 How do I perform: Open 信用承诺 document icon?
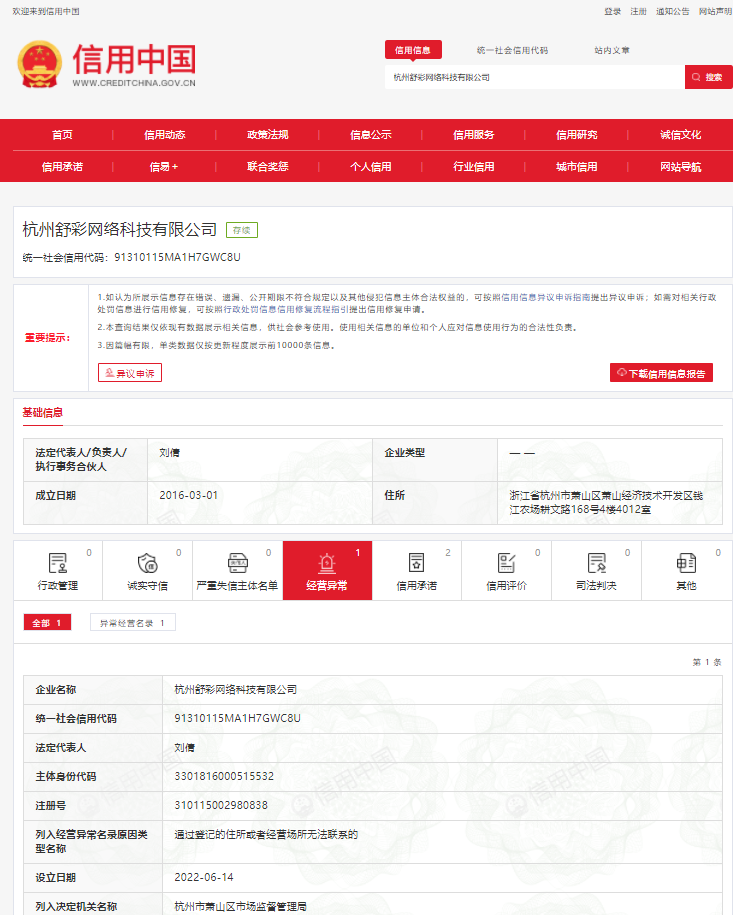pos(417,563)
